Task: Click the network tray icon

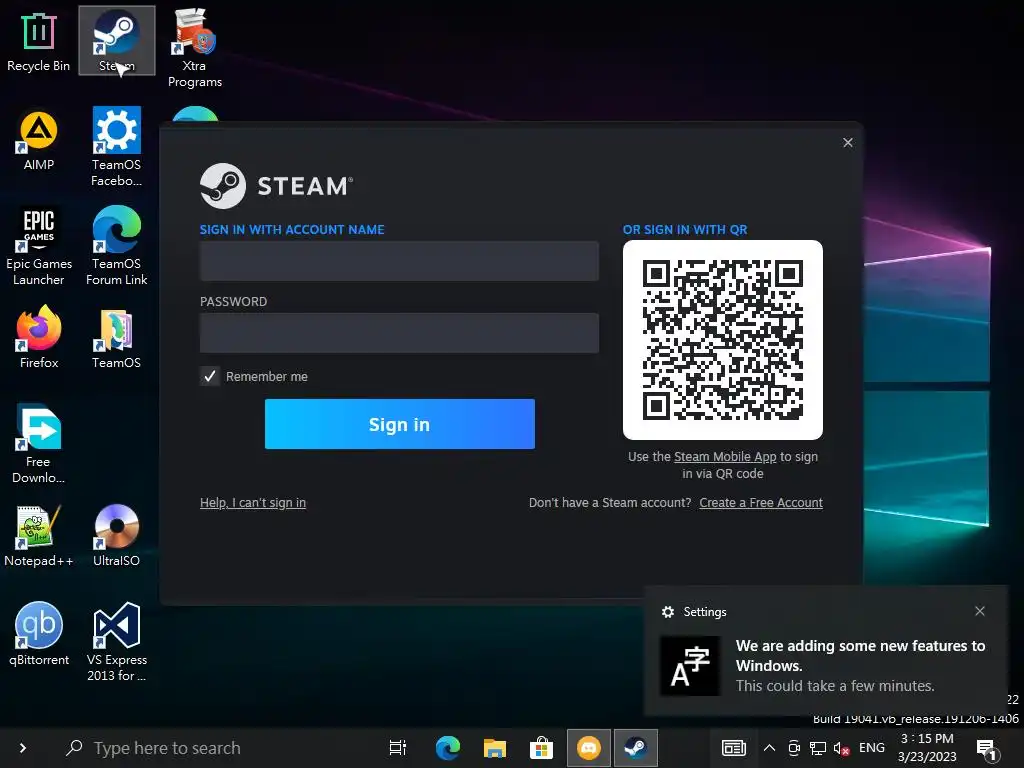Action: 818,748
